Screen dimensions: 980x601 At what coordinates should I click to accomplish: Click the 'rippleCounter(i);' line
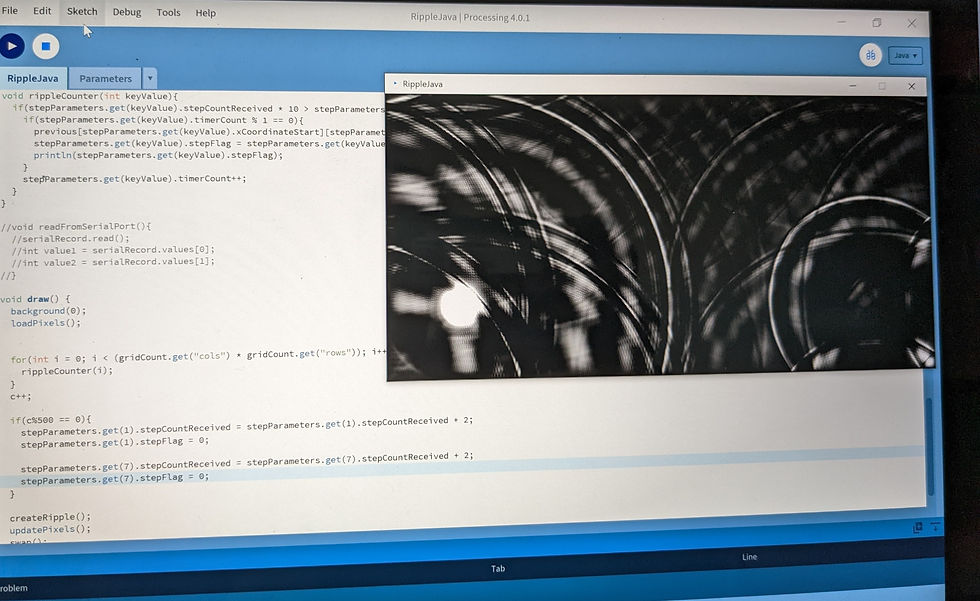(x=67, y=370)
